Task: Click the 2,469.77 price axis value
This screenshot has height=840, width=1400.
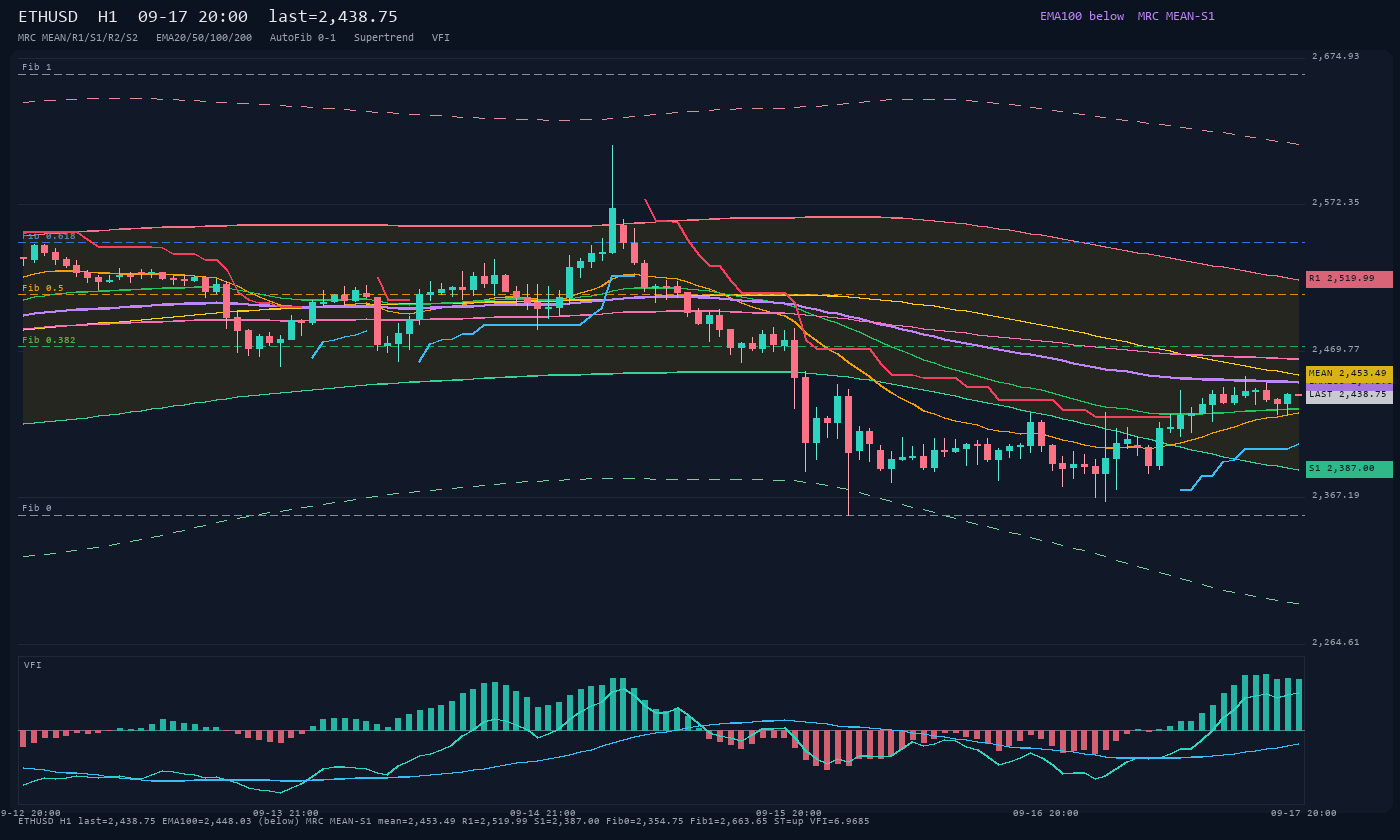Action: point(1336,349)
